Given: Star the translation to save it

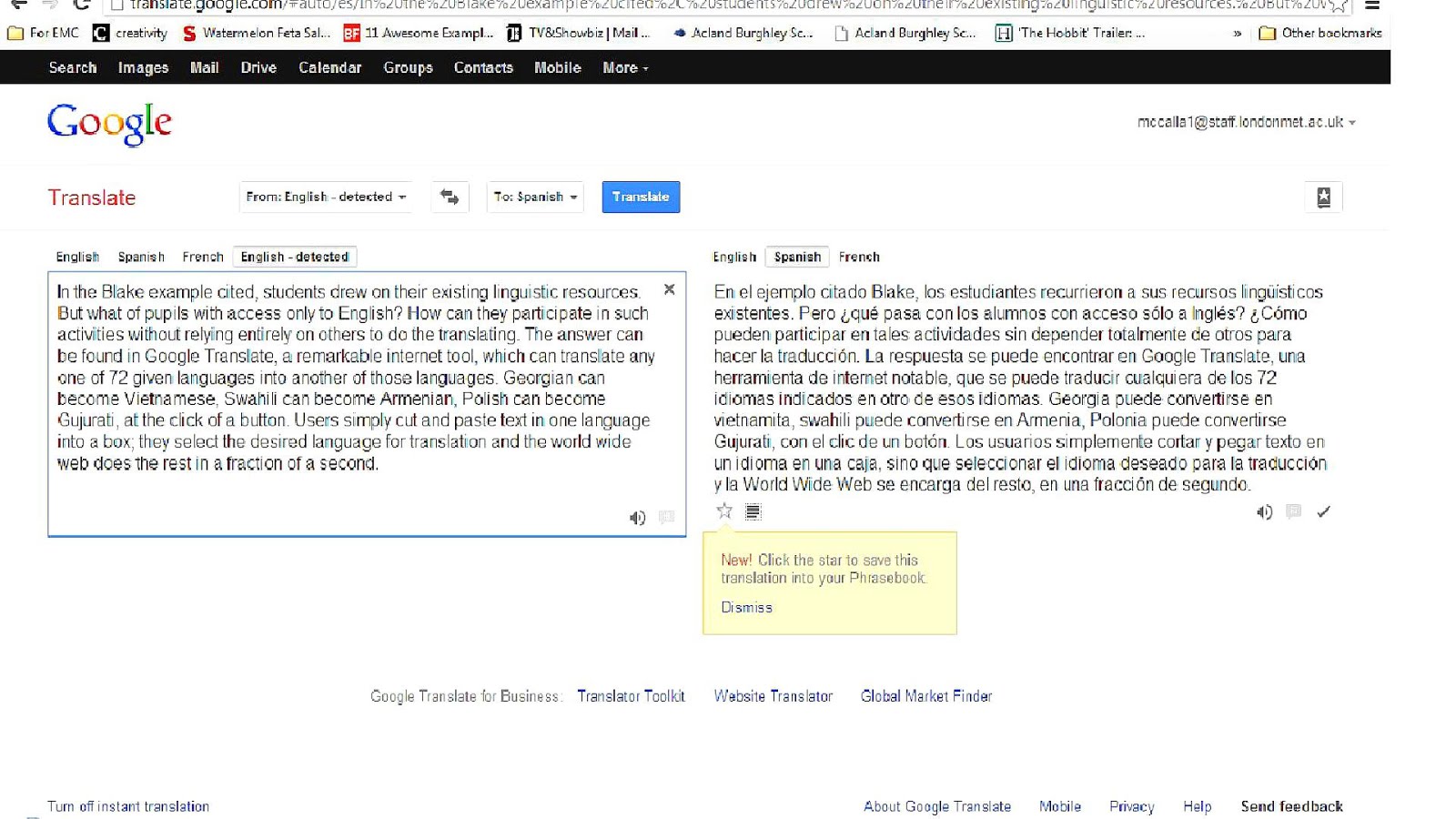Looking at the screenshot, I should (x=724, y=511).
